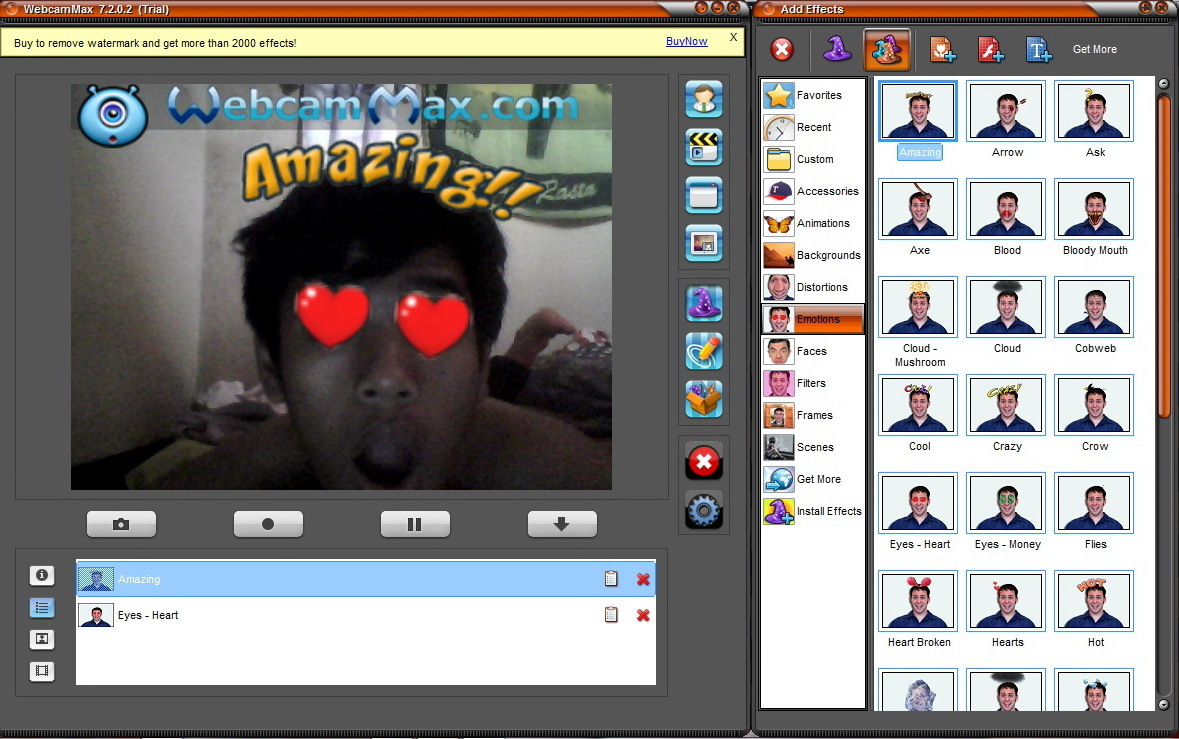Switch to the photo gallery view icon
This screenshot has height=739, width=1179.
42,639
